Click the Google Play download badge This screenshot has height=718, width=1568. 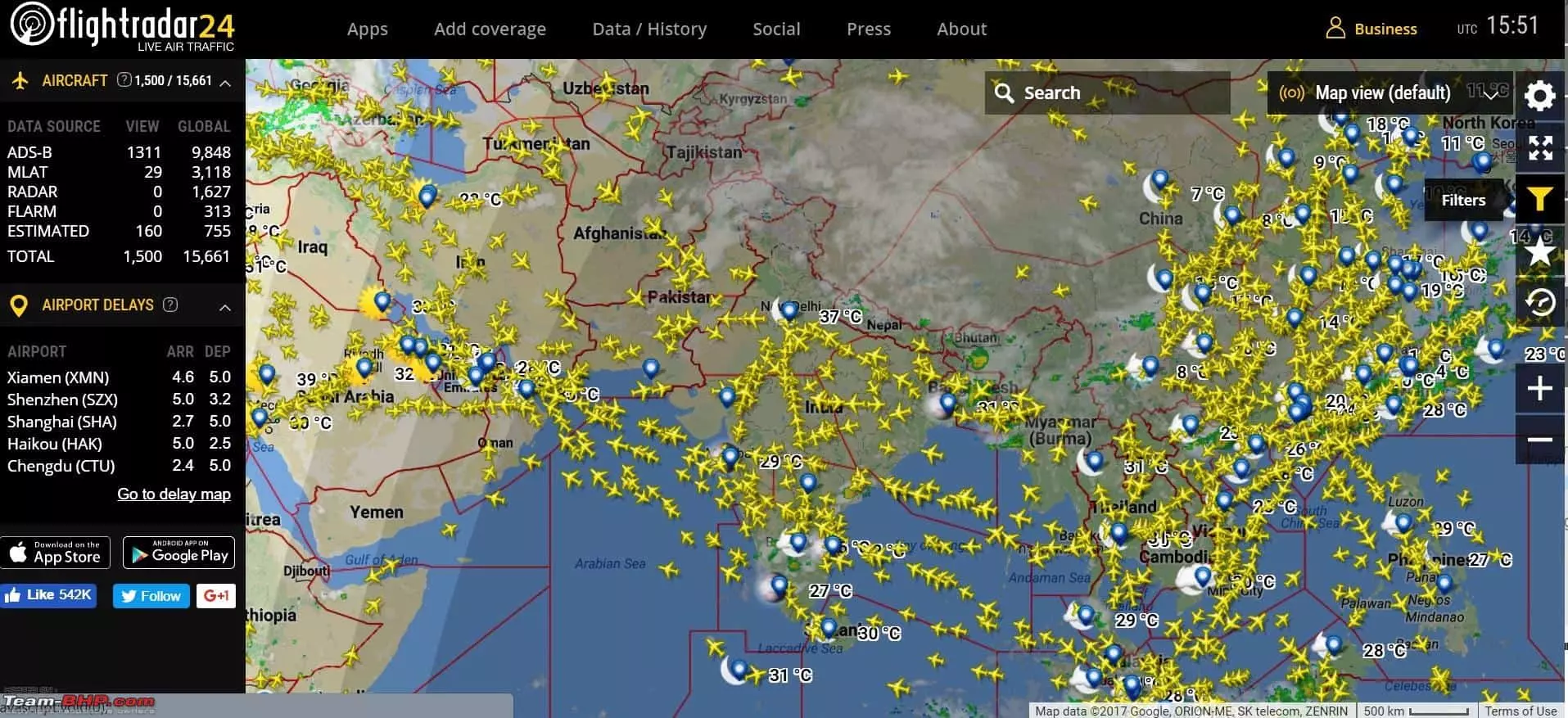point(178,553)
